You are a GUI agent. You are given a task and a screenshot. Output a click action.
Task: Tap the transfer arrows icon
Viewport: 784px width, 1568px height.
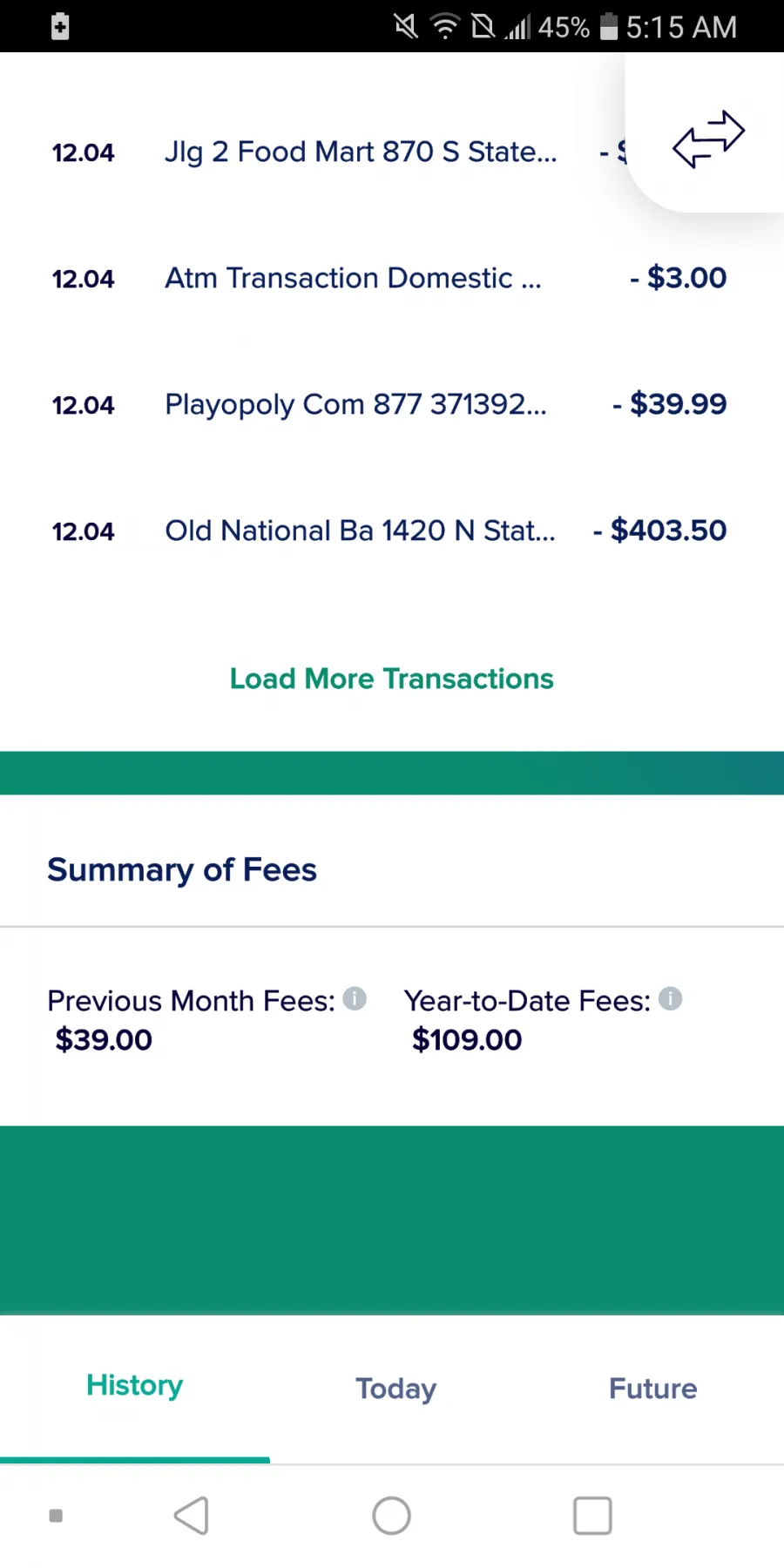[x=708, y=139]
